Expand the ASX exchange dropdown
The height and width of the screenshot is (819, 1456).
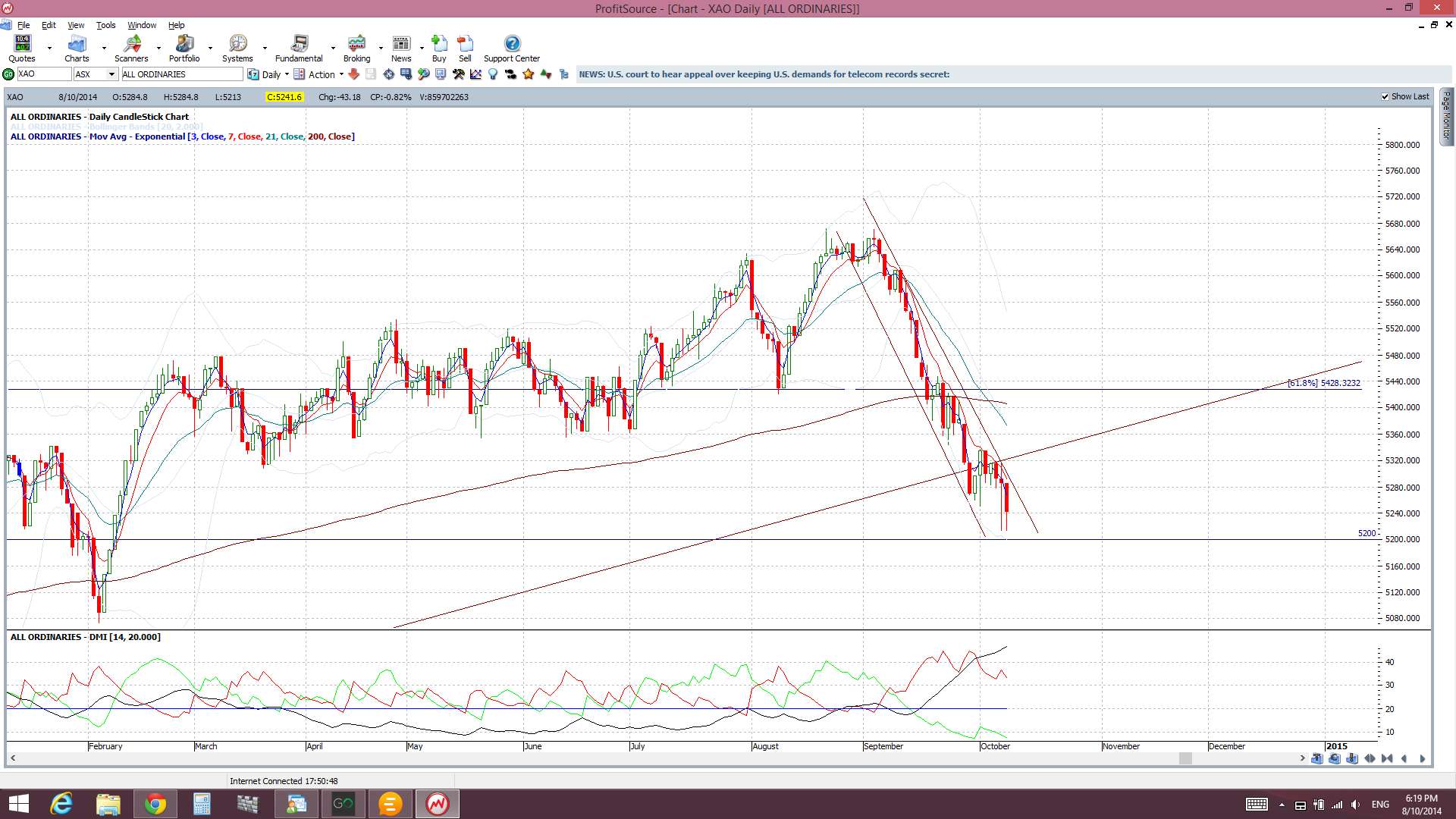(111, 74)
